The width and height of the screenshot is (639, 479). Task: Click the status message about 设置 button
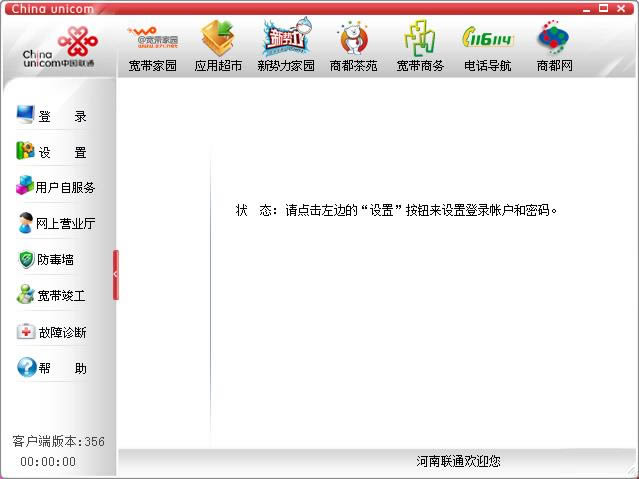(396, 210)
